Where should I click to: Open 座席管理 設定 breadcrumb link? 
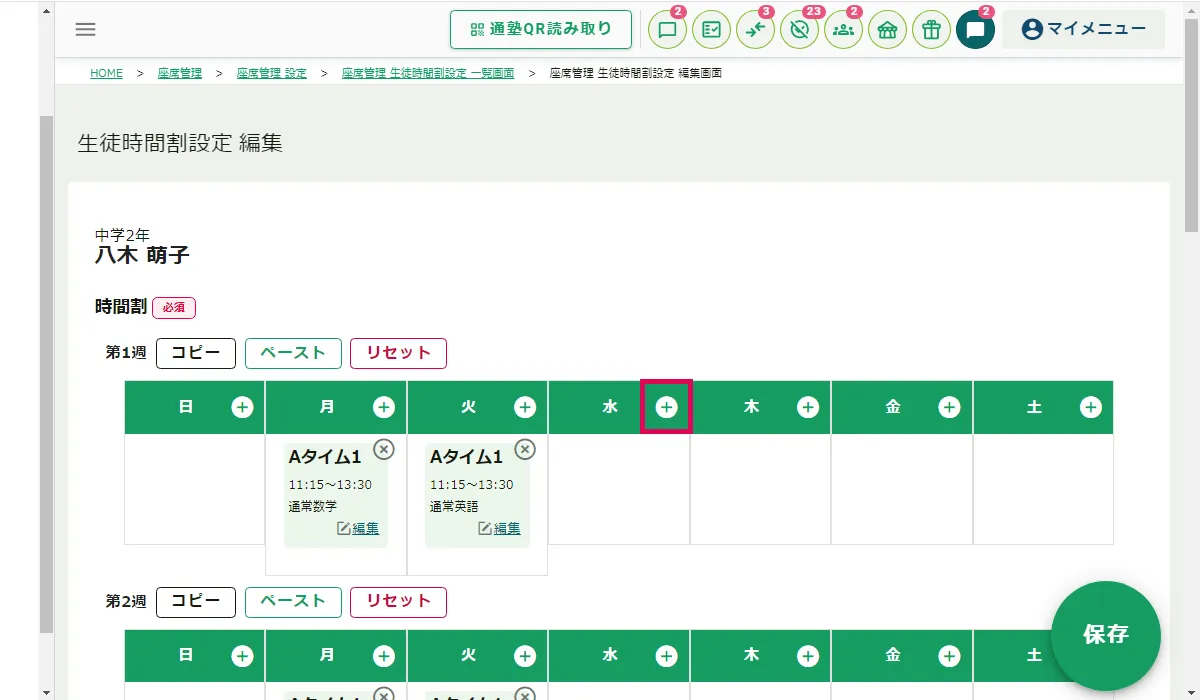pos(272,74)
